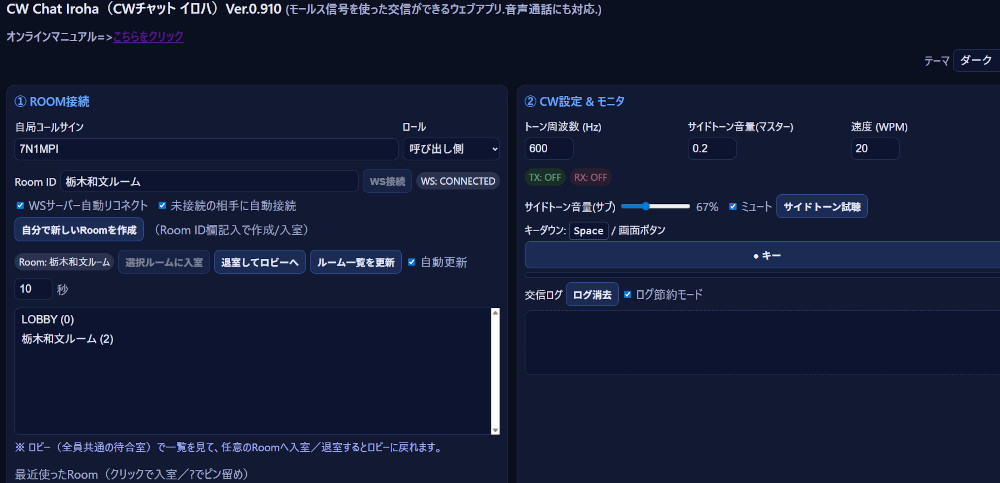Open the theme dropdown showing ダーク
This screenshot has width=1000, height=483.
pos(975,61)
